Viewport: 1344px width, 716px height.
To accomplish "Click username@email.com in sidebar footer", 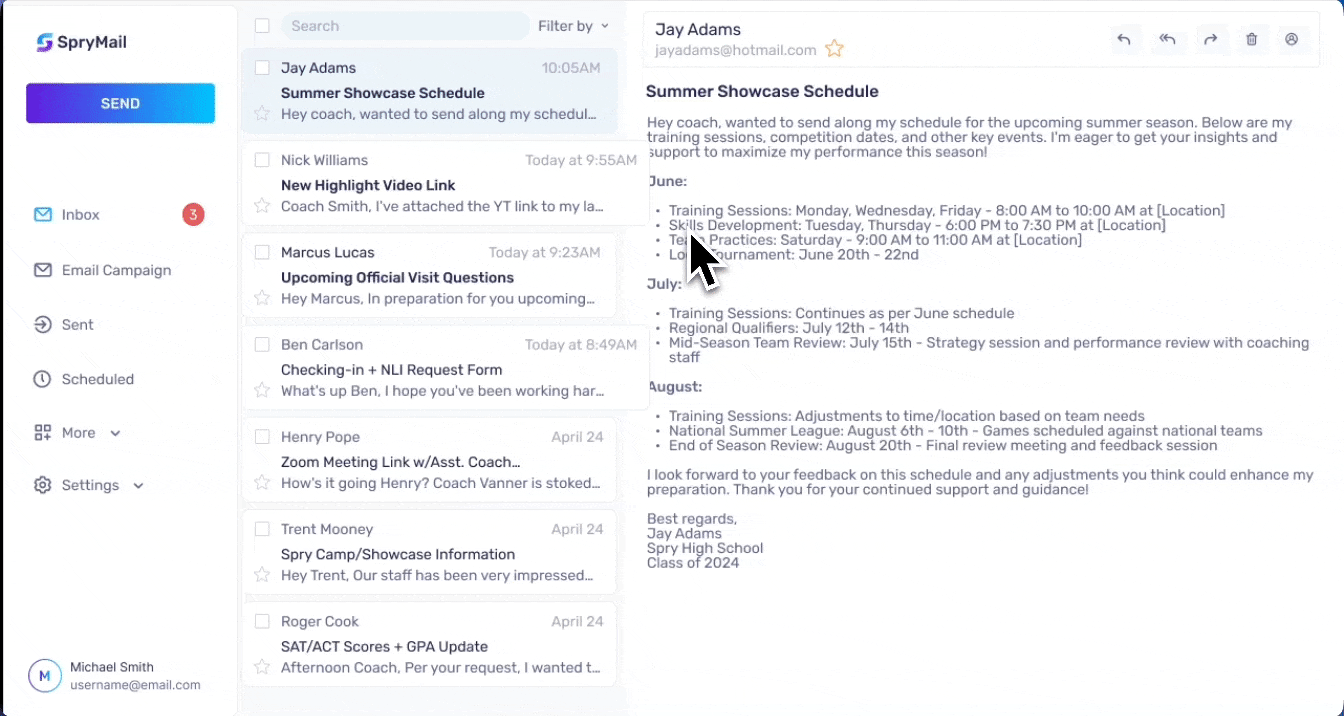I will point(135,685).
